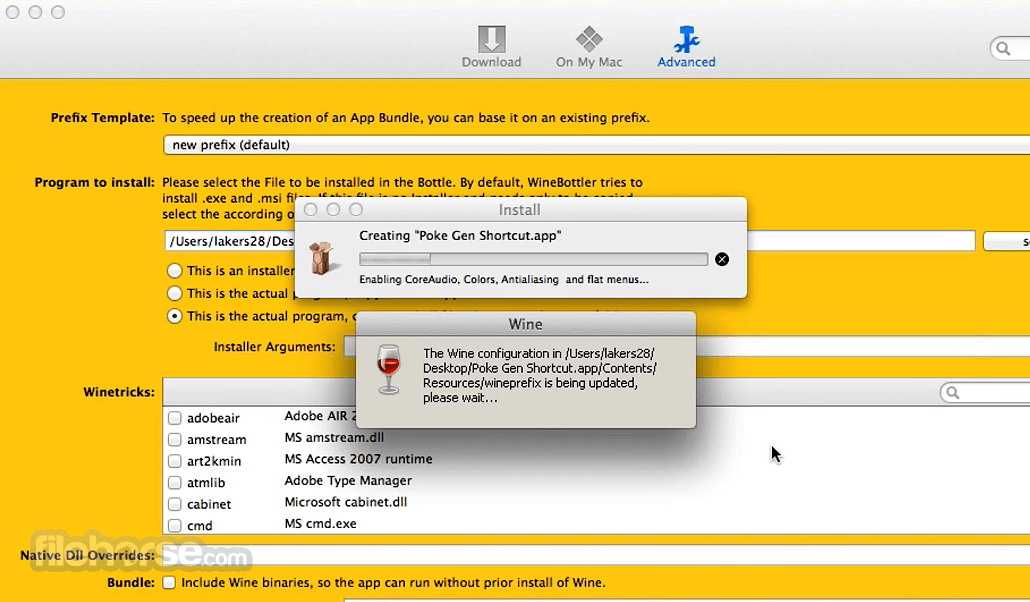Cancel the install progress with the X button
This screenshot has width=1030, height=602.
click(722, 259)
